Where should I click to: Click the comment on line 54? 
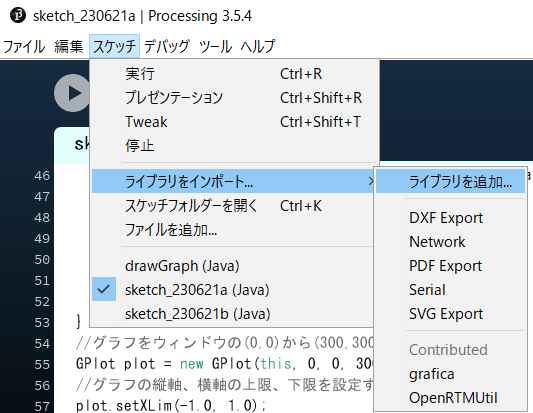click(x=224, y=343)
